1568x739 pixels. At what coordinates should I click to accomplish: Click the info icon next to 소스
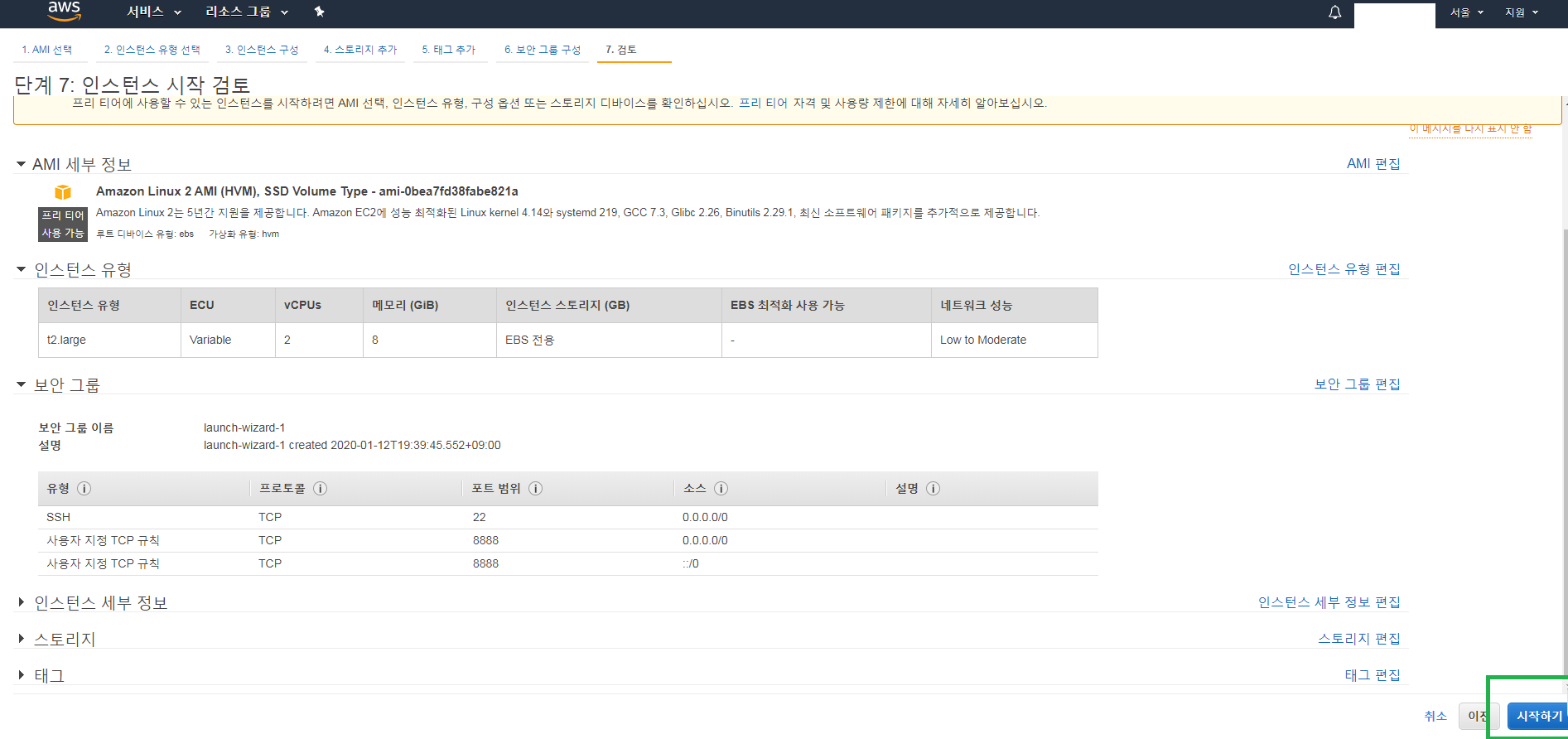[x=721, y=488]
